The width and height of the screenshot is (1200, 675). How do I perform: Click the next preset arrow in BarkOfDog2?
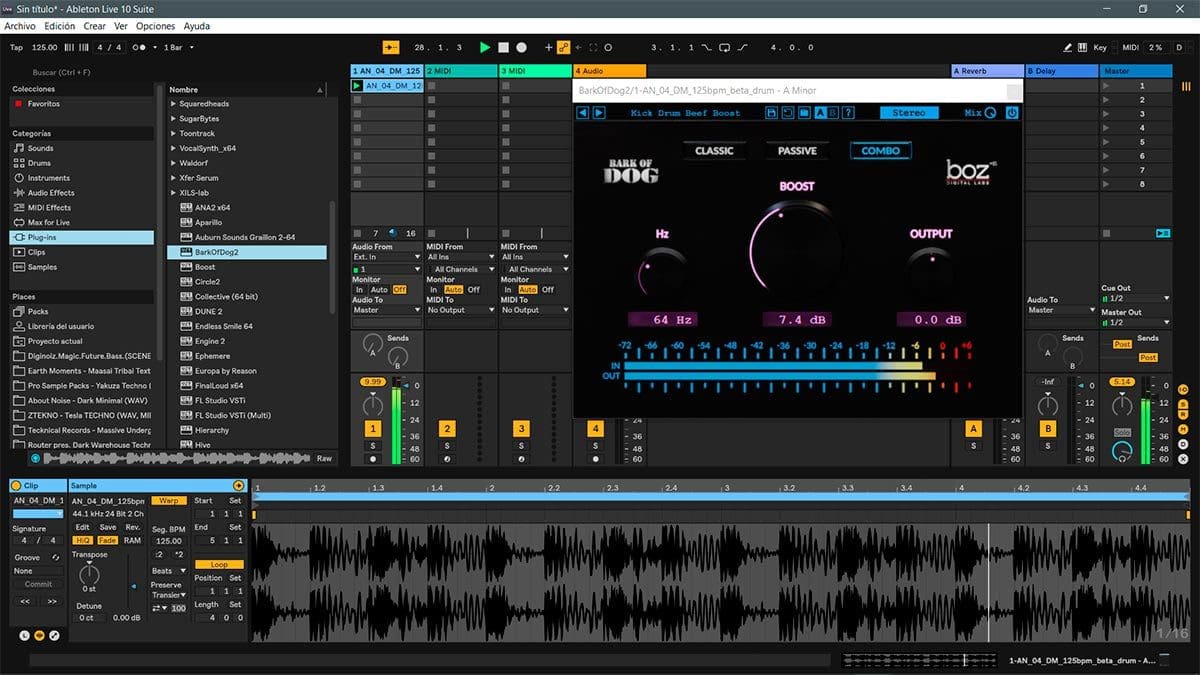599,113
